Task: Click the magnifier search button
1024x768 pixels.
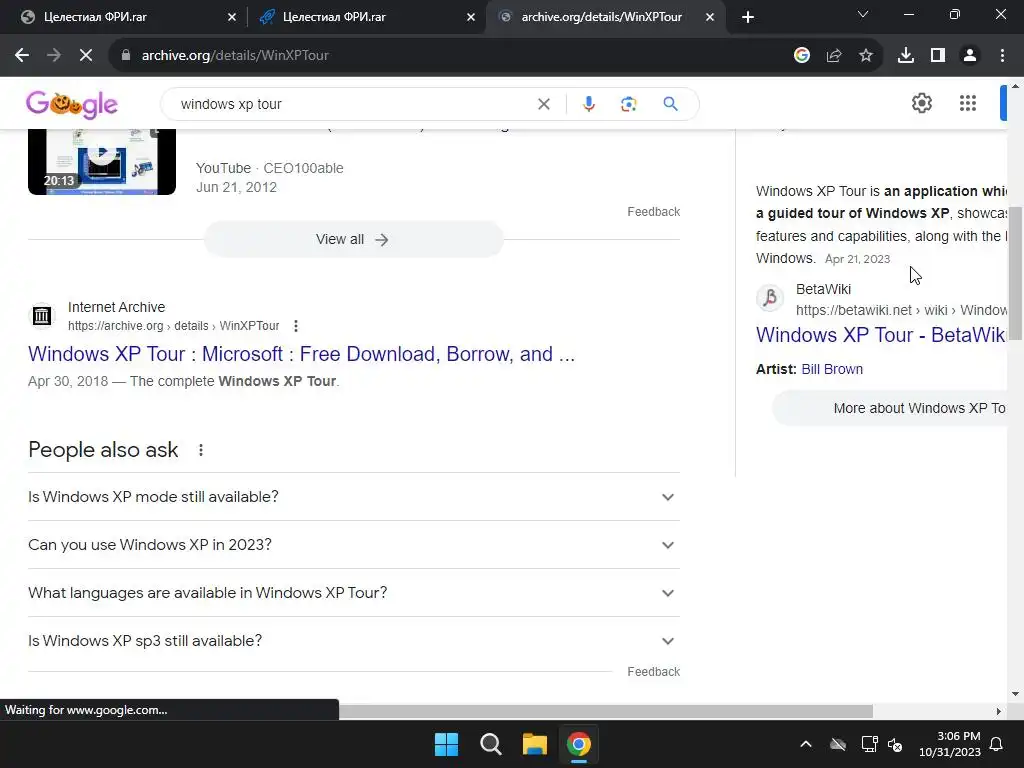Action: [670, 104]
